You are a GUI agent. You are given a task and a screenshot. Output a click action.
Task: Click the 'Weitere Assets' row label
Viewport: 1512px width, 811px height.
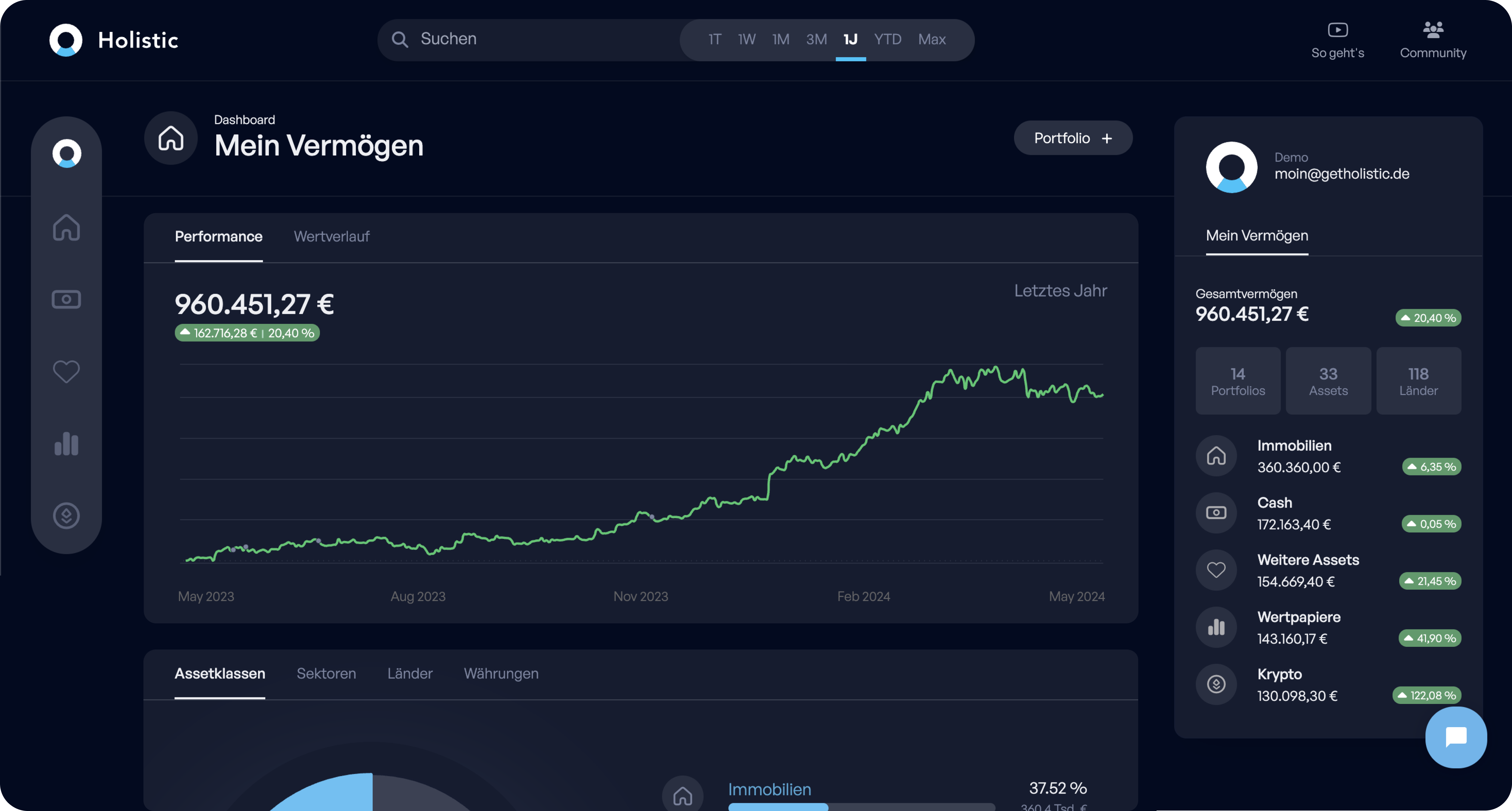1308,560
